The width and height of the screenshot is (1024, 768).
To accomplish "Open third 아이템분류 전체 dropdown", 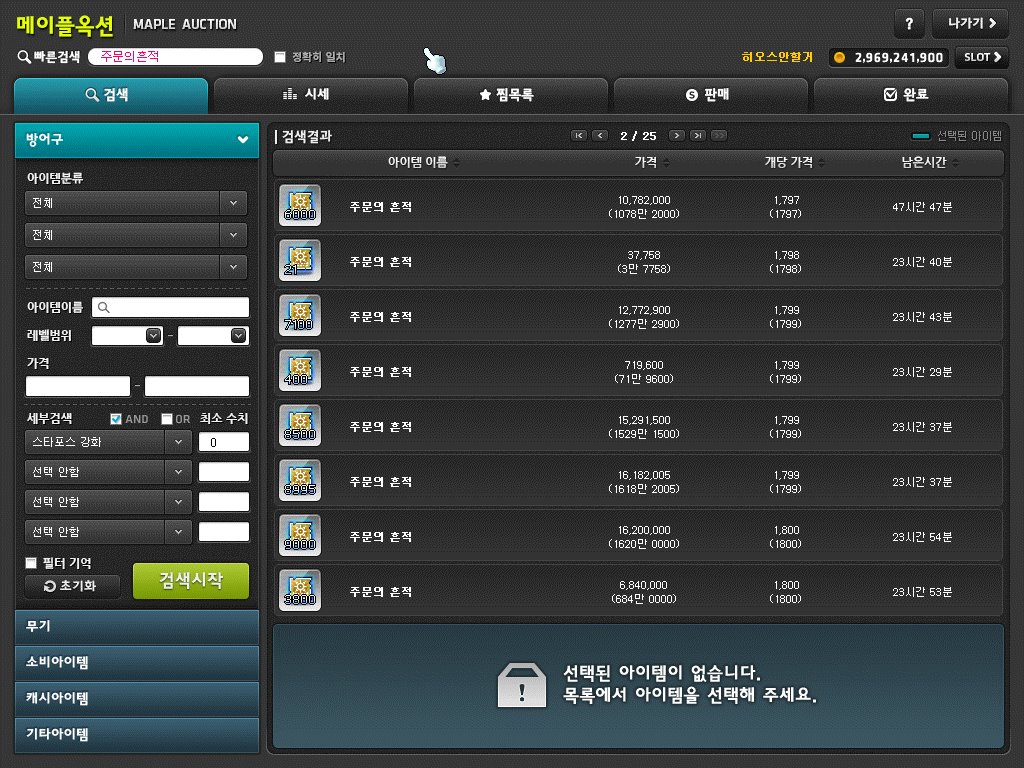I will point(136,266).
